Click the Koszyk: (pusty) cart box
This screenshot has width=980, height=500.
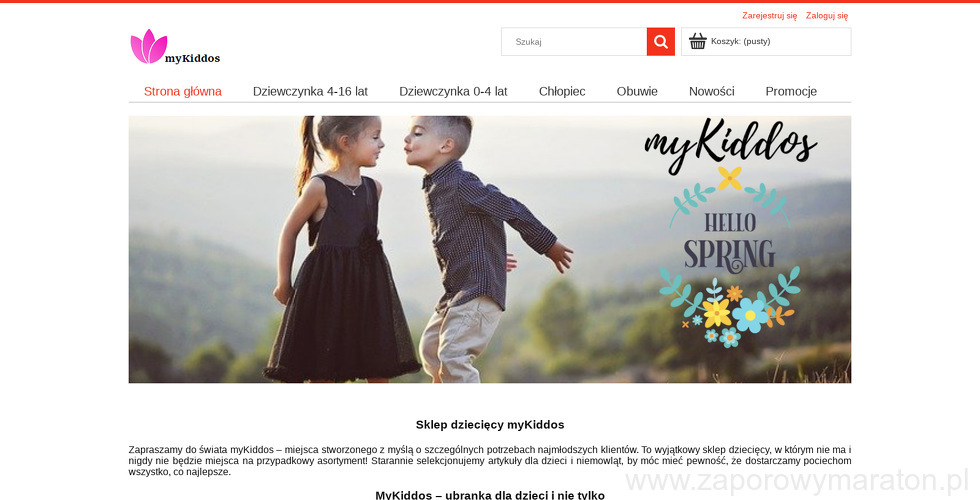pos(766,42)
